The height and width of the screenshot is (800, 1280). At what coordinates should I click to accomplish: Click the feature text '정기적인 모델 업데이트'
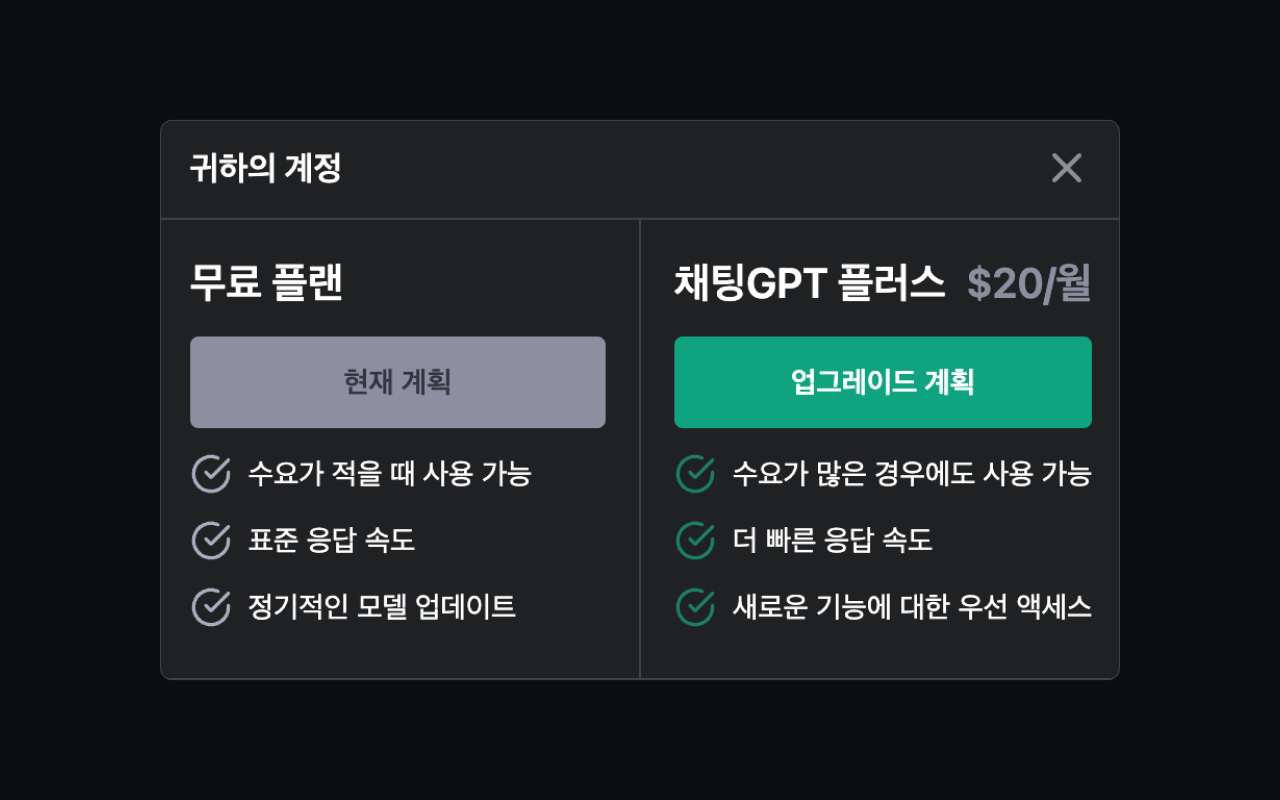381,607
